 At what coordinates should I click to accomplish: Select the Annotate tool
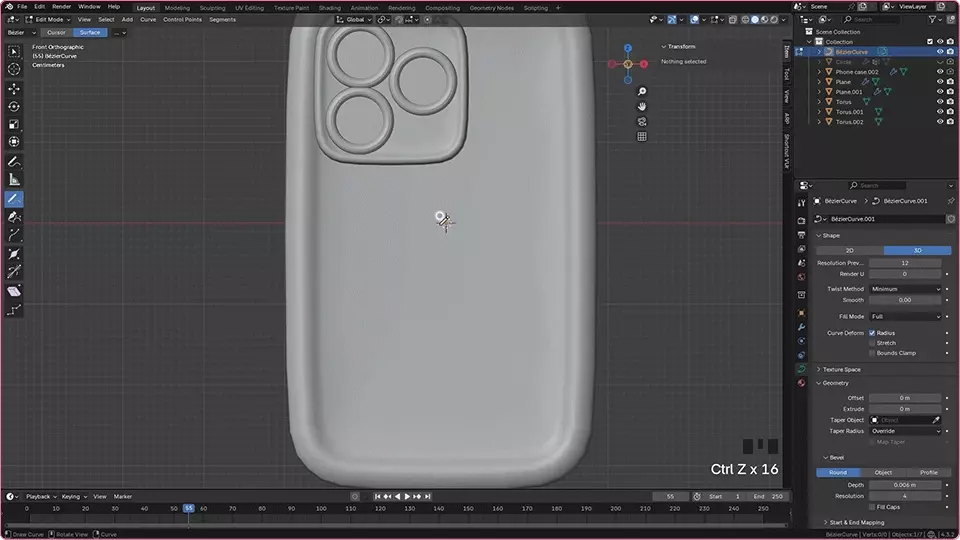[13, 162]
